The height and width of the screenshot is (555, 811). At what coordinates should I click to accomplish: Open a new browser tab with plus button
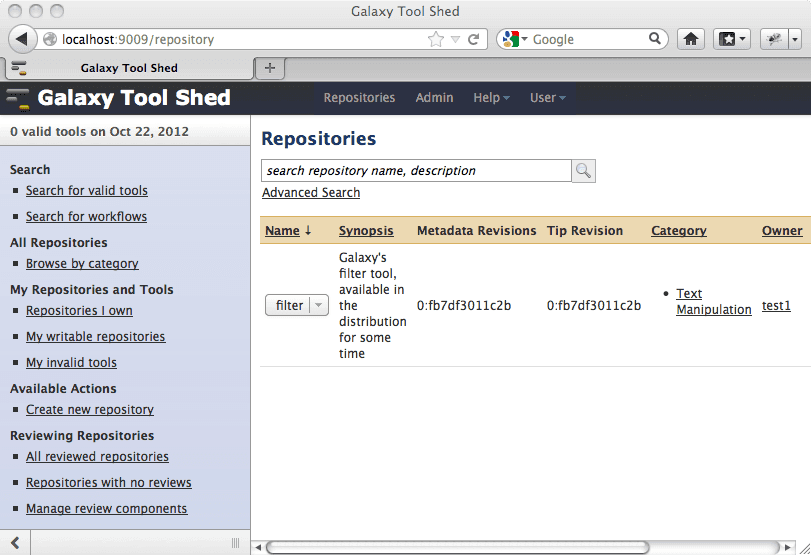(x=270, y=67)
